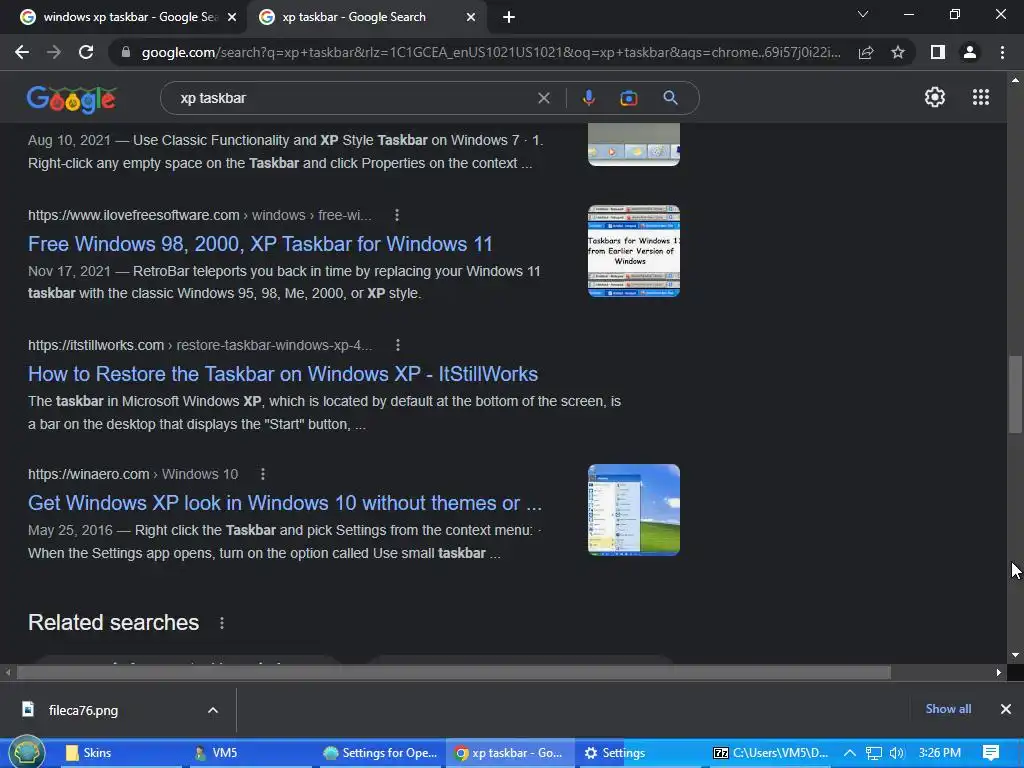Switch to Settings taskbar window
Viewport: 1024px width, 768px height.
(641, 753)
